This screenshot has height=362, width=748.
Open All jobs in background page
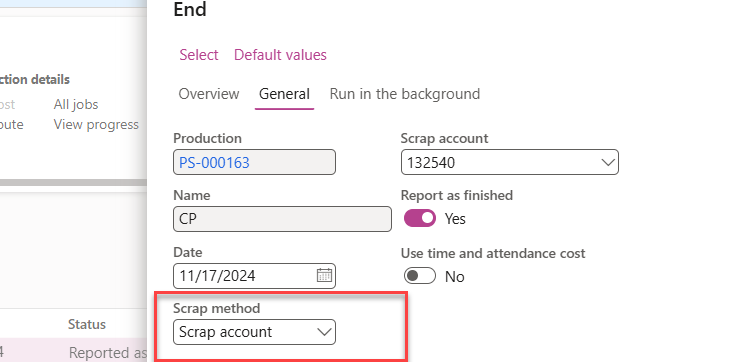[x=76, y=104]
